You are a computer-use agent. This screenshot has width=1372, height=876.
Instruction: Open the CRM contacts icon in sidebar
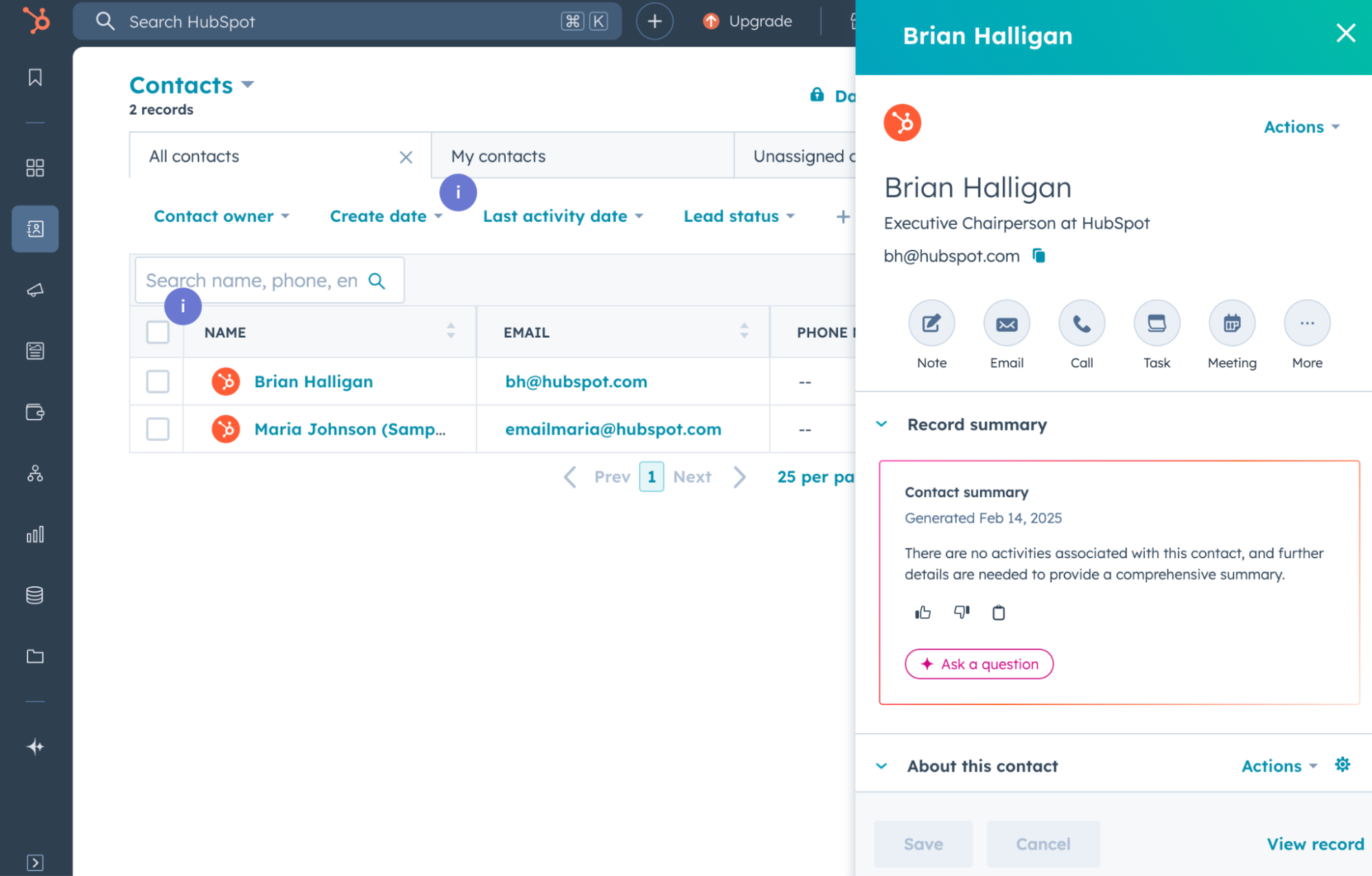pos(35,229)
